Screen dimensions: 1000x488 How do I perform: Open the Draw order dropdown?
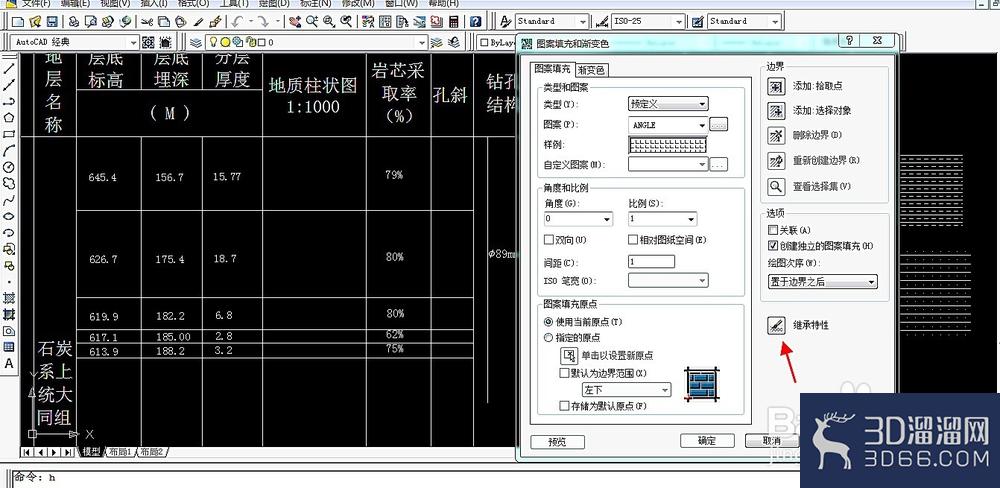pyautogui.click(x=823, y=281)
